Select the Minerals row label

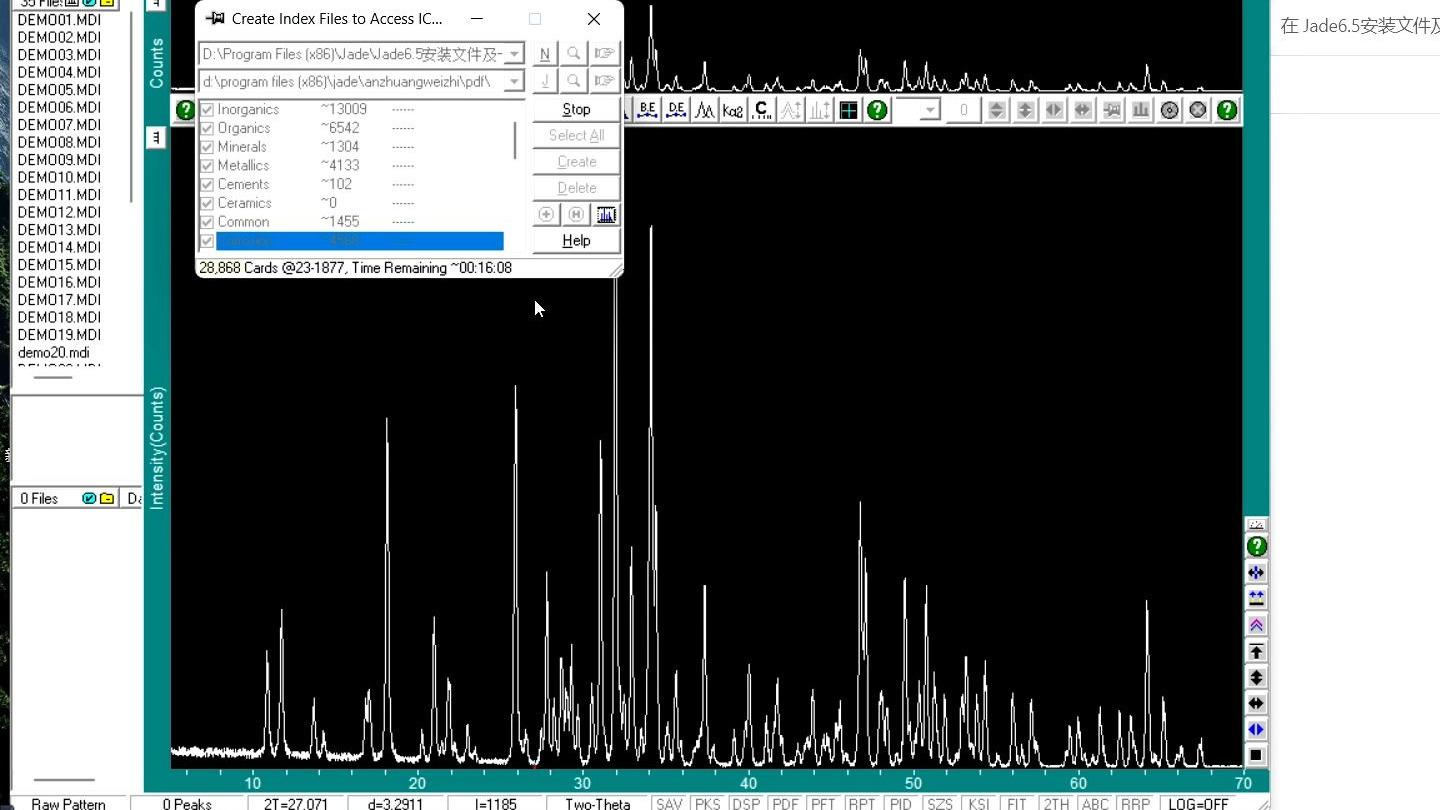242,147
